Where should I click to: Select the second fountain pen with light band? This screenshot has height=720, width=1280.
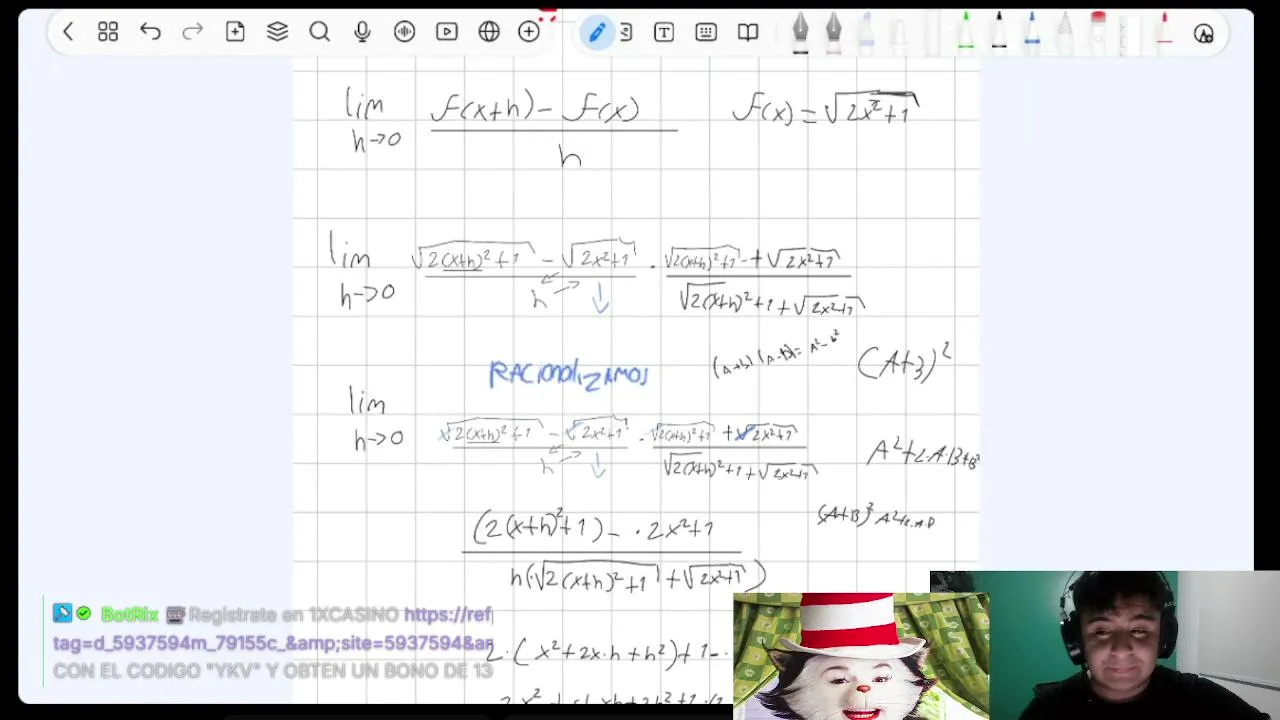(x=833, y=32)
